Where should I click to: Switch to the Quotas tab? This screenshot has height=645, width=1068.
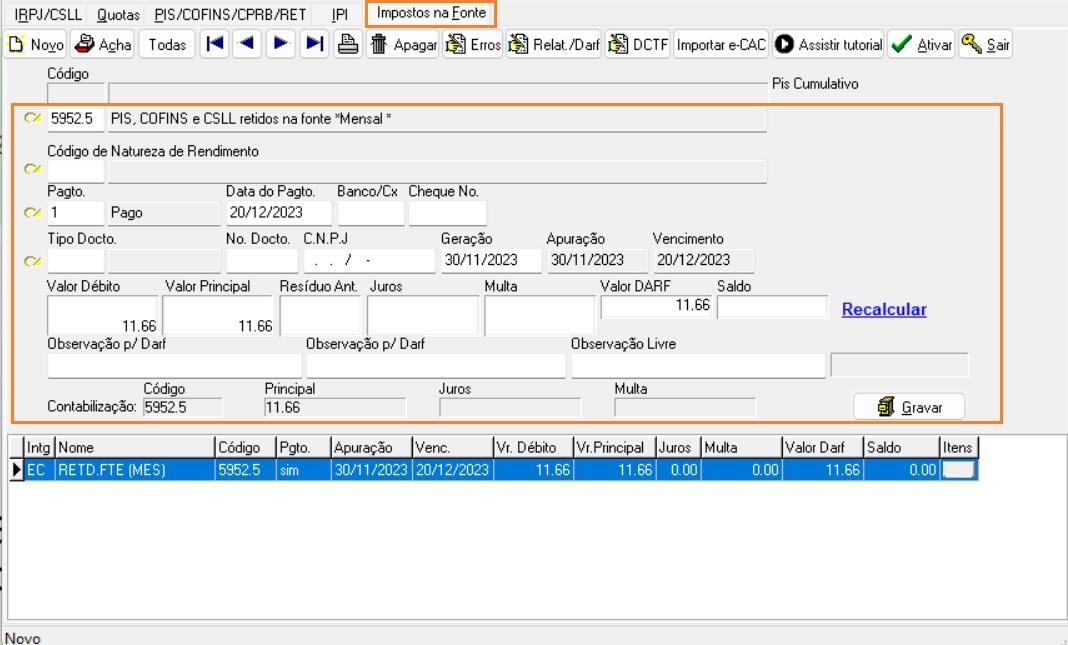tap(118, 14)
